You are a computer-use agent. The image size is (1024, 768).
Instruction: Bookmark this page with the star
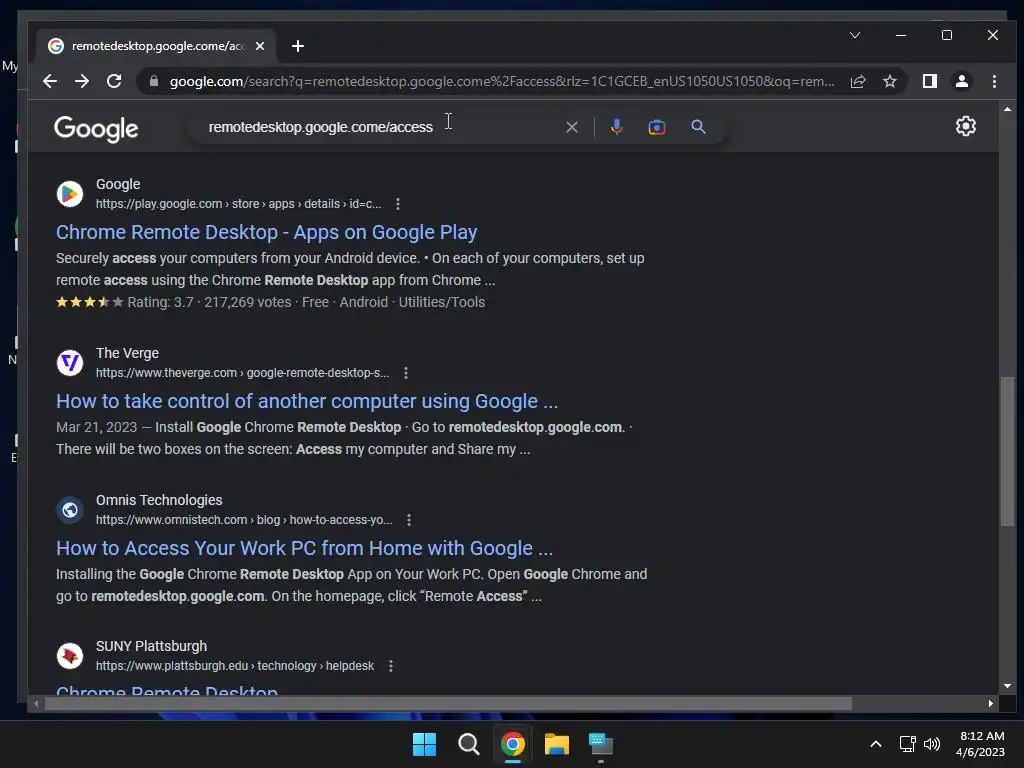pos(889,81)
